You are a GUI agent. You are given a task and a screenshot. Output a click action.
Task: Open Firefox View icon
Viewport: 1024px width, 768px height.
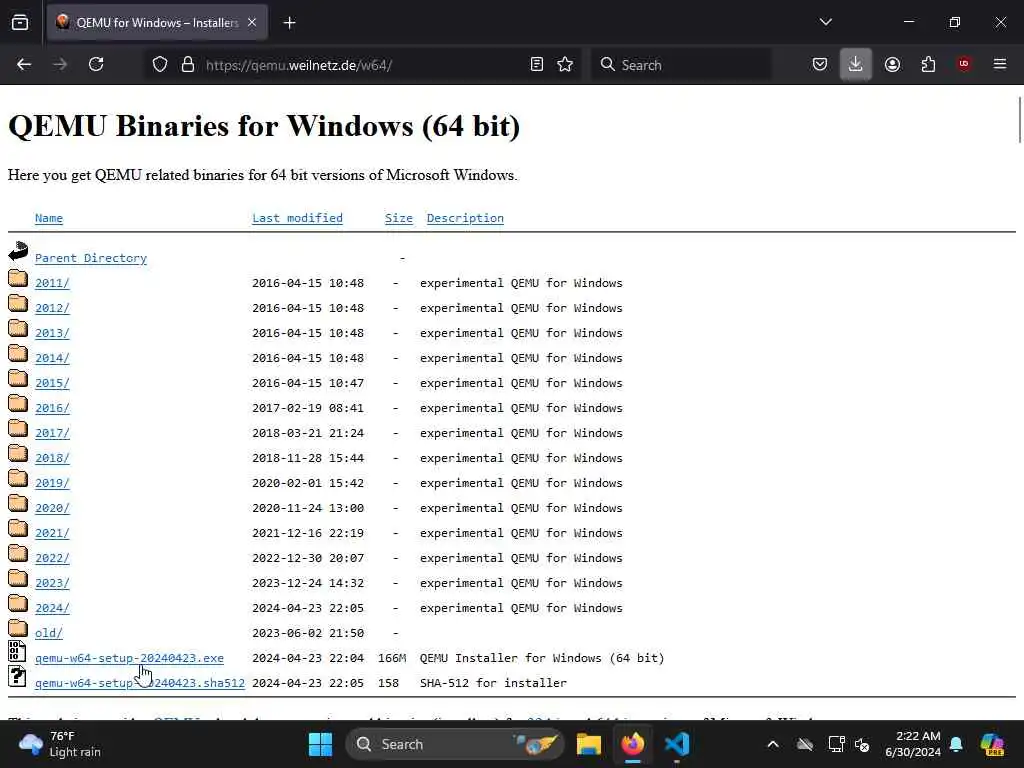20,23
